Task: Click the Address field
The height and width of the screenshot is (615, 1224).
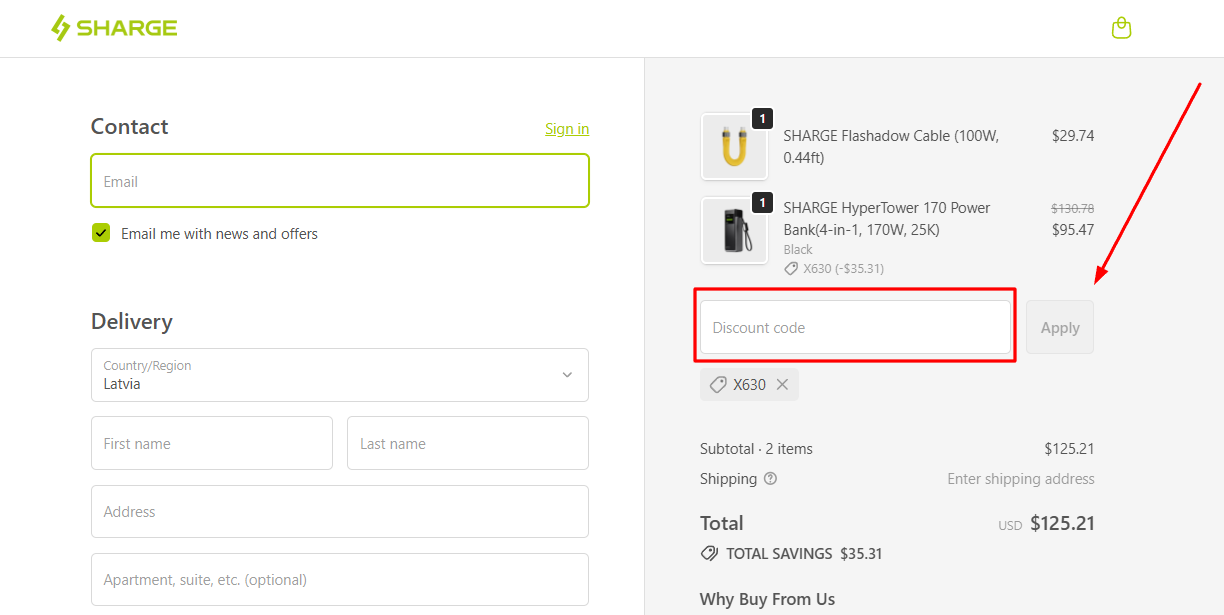Action: (340, 511)
